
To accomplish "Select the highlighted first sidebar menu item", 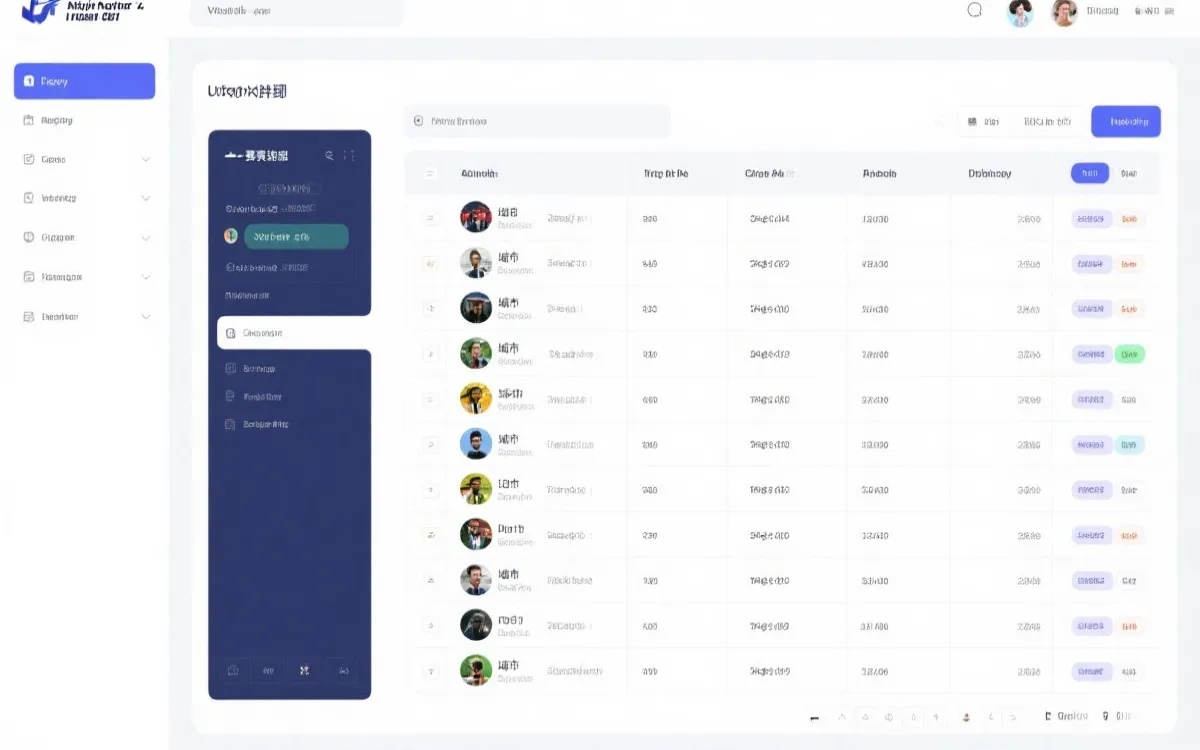I will [x=84, y=81].
